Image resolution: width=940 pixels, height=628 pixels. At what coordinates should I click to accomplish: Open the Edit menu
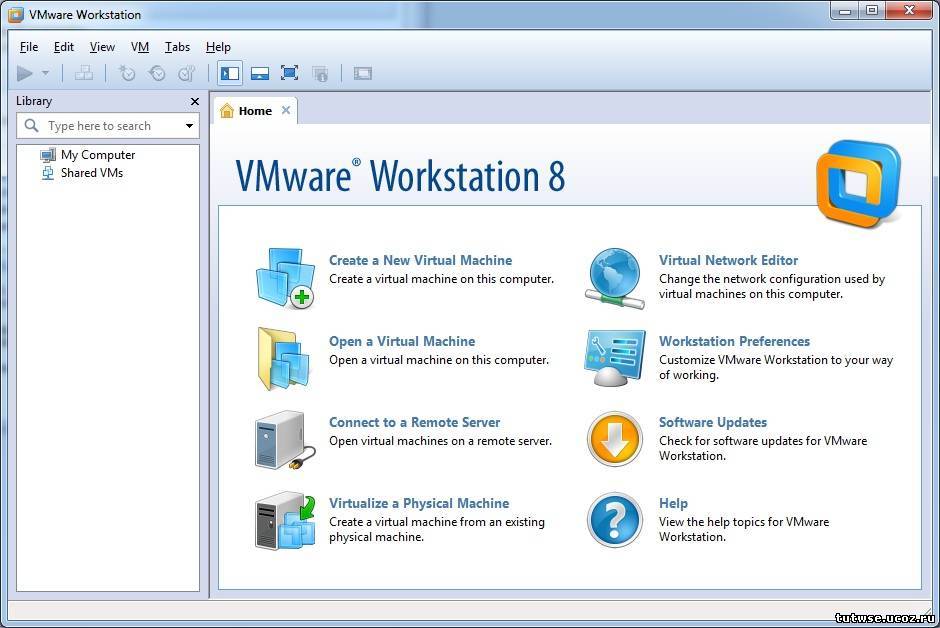coord(64,47)
